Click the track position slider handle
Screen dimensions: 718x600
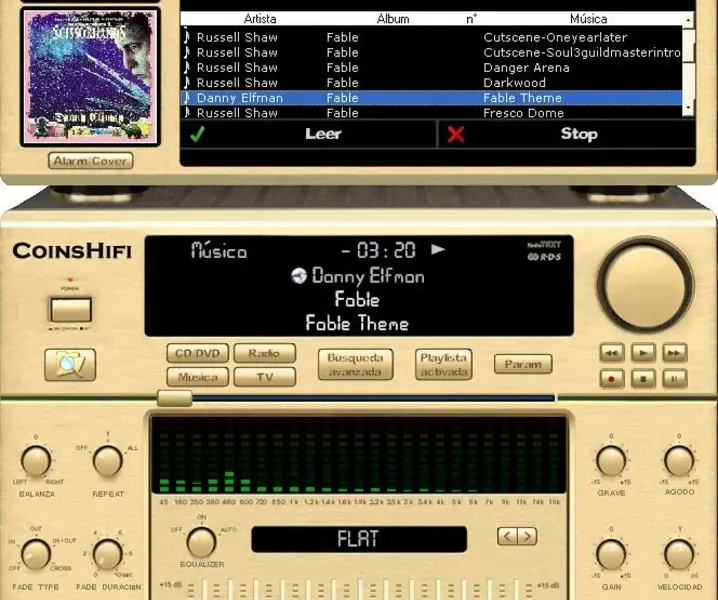174,398
